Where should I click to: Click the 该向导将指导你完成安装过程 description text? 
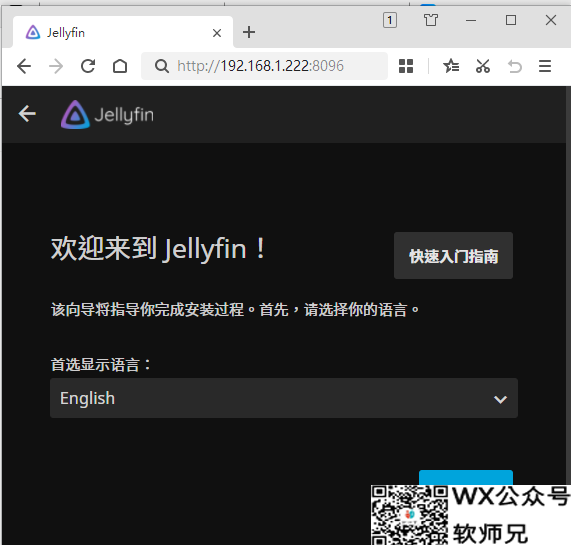235,310
